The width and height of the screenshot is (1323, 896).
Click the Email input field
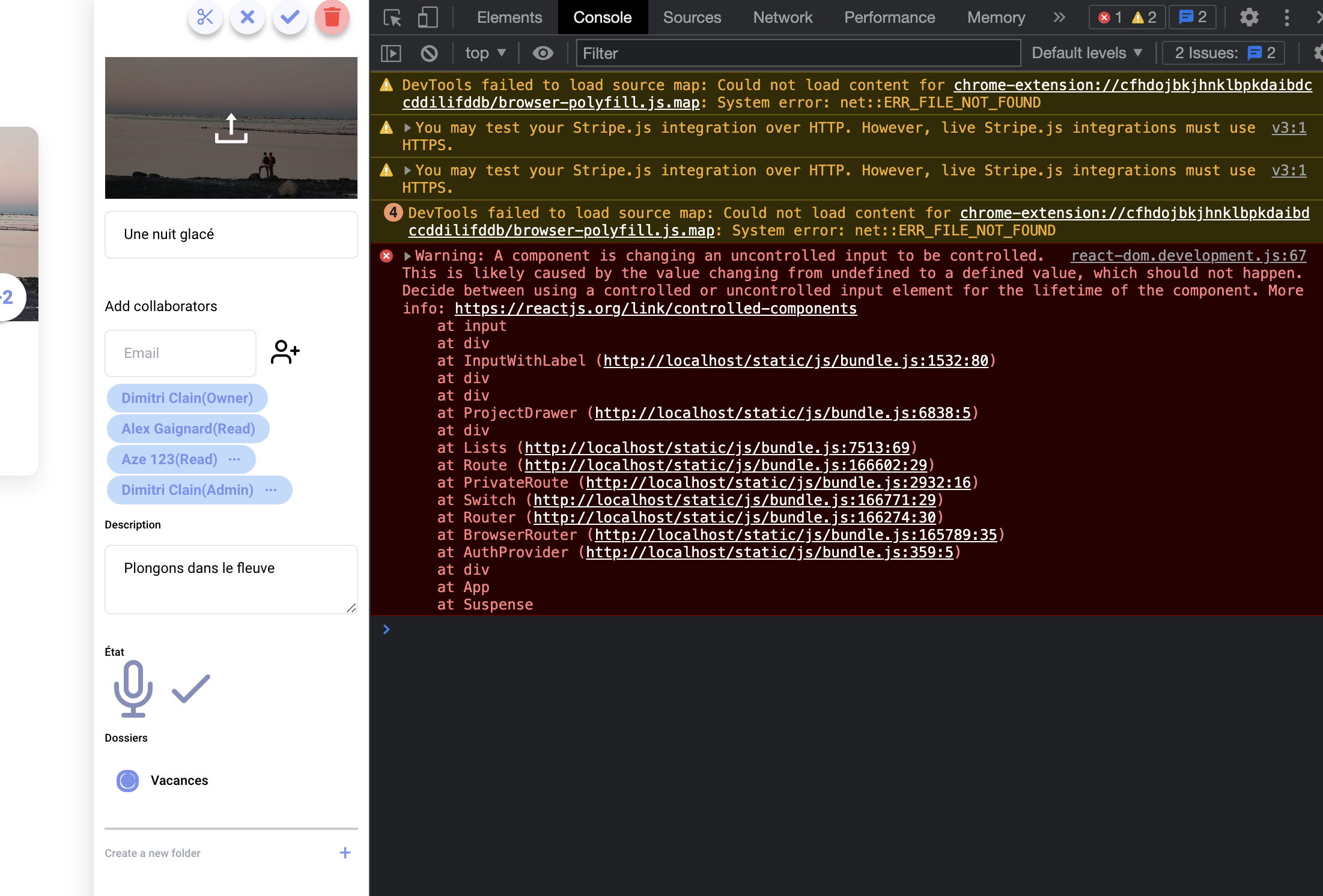click(x=180, y=353)
